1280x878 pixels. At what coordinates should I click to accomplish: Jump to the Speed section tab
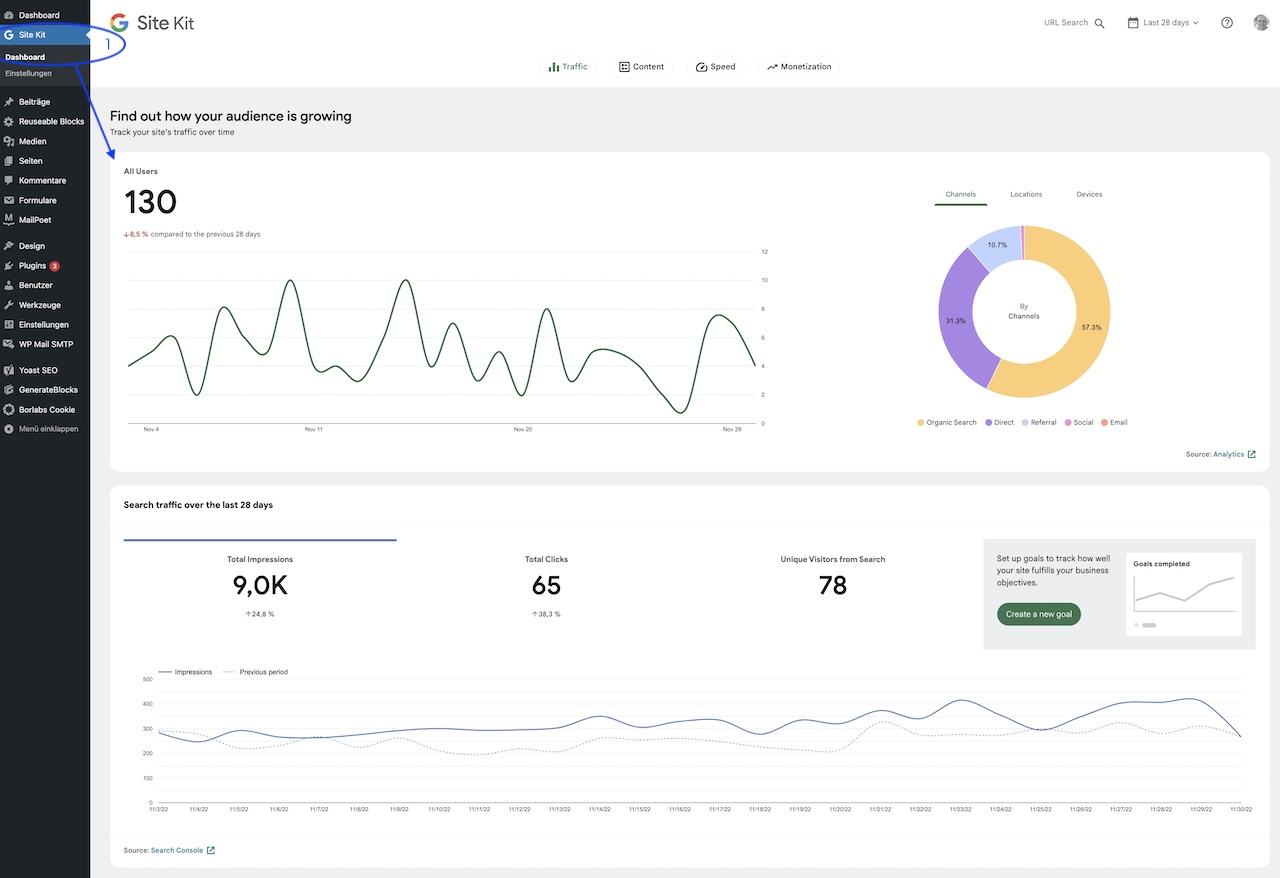coord(715,67)
